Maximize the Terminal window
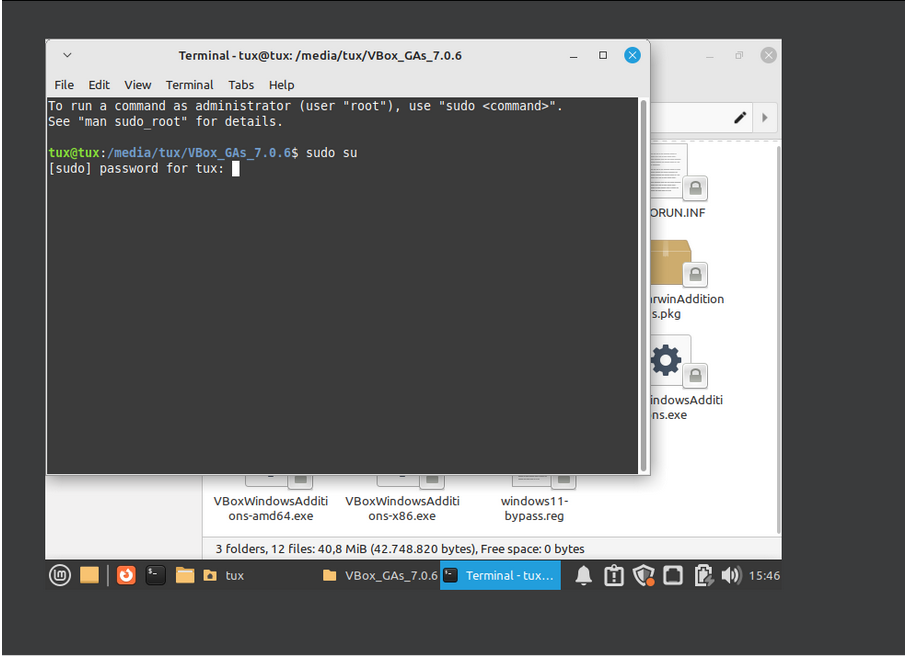Screen dimensions: 906x656 [x=603, y=55]
